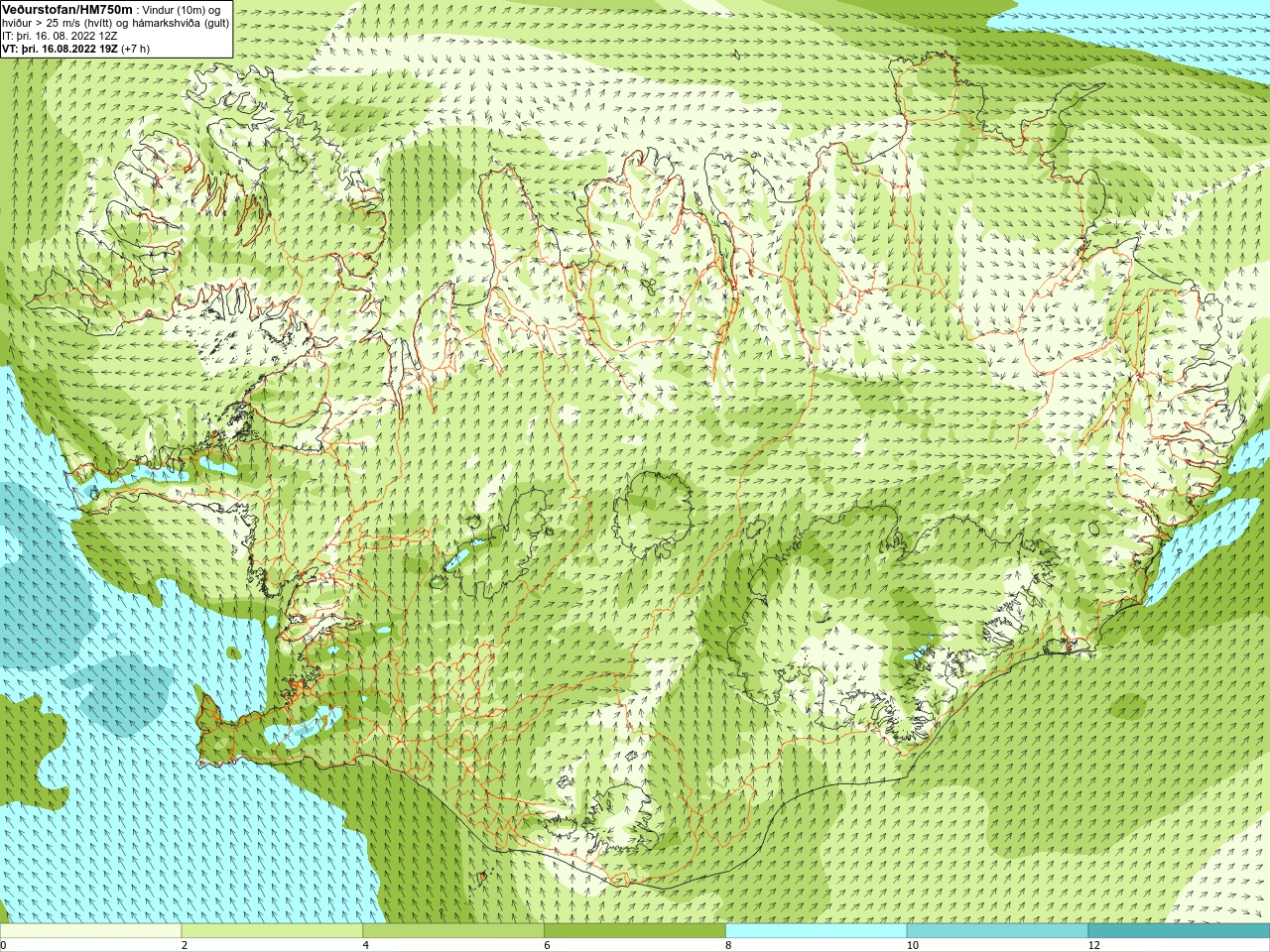The height and width of the screenshot is (952, 1270).
Task: Click the legend scale label "12"
Action: click(x=1094, y=945)
